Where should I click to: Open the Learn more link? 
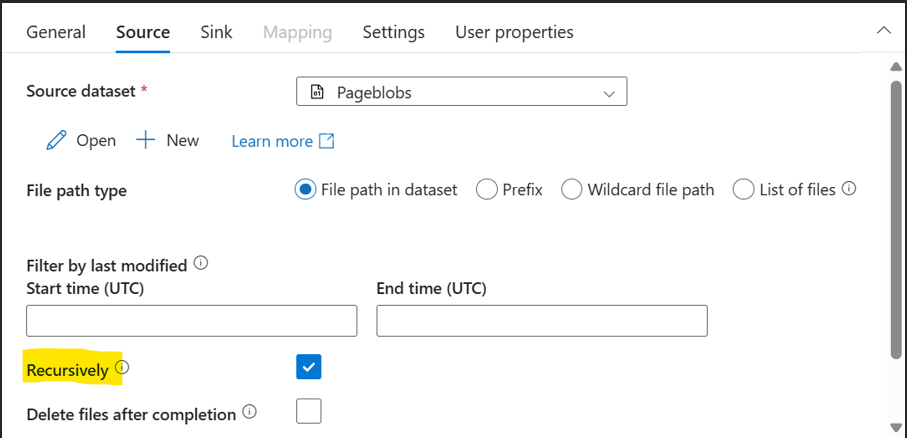[272, 141]
